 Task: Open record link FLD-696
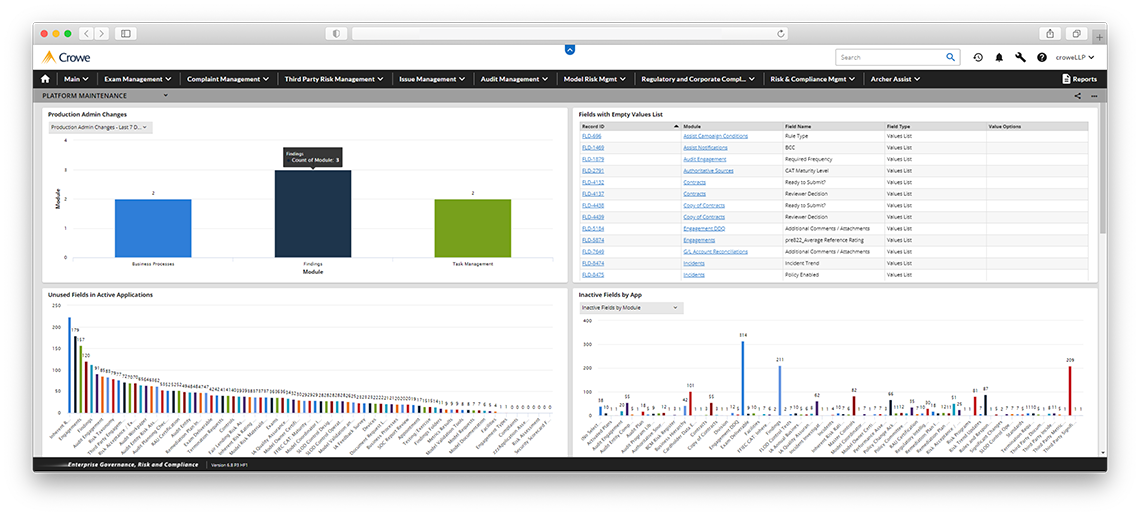point(592,136)
